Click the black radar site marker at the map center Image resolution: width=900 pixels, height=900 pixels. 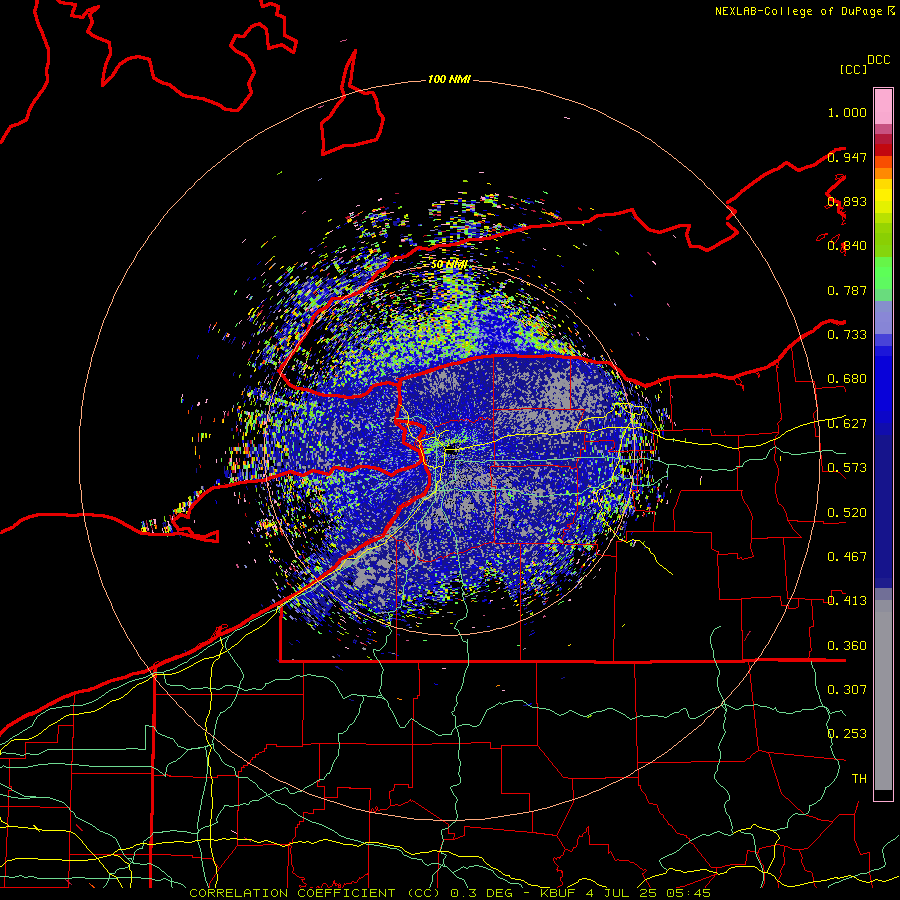point(452,451)
